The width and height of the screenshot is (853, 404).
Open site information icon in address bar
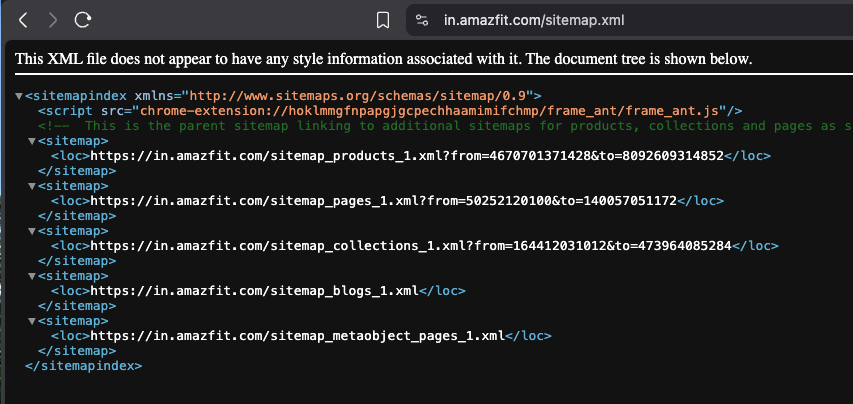[422, 21]
